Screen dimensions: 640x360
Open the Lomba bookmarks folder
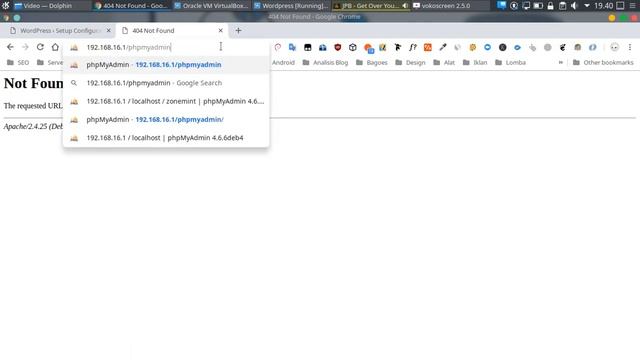[510, 62]
